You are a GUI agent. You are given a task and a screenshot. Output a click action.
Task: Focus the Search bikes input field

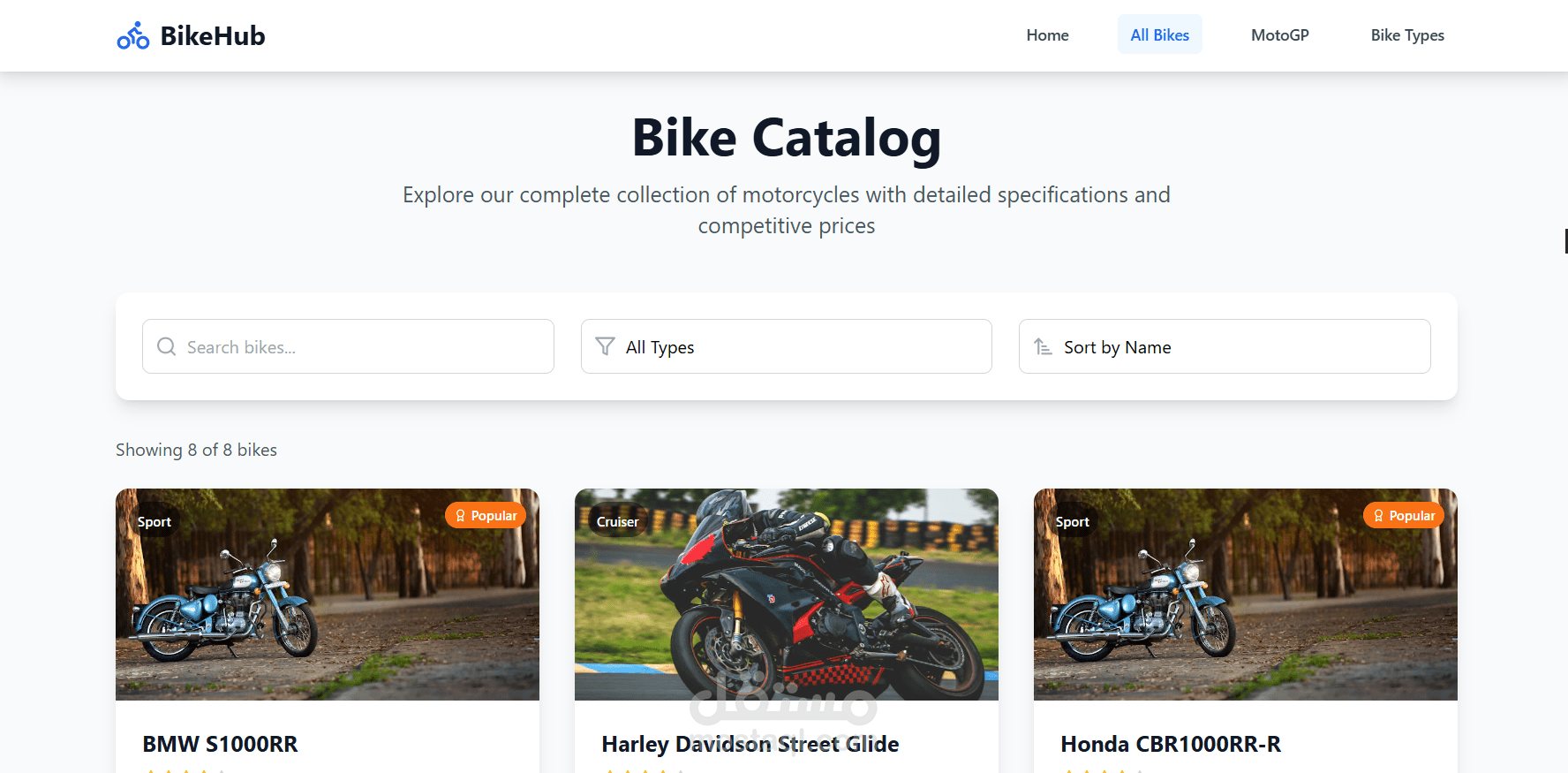coord(362,346)
